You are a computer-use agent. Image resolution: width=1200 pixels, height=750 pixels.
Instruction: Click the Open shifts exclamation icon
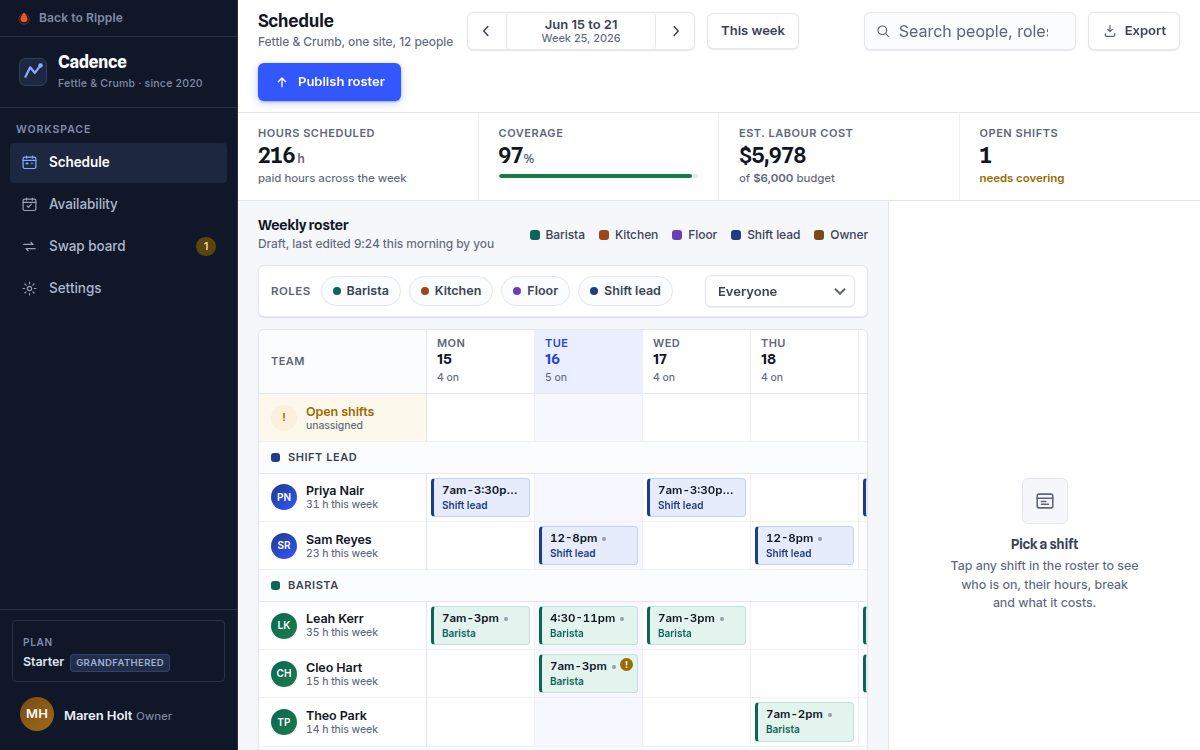[x=284, y=418]
